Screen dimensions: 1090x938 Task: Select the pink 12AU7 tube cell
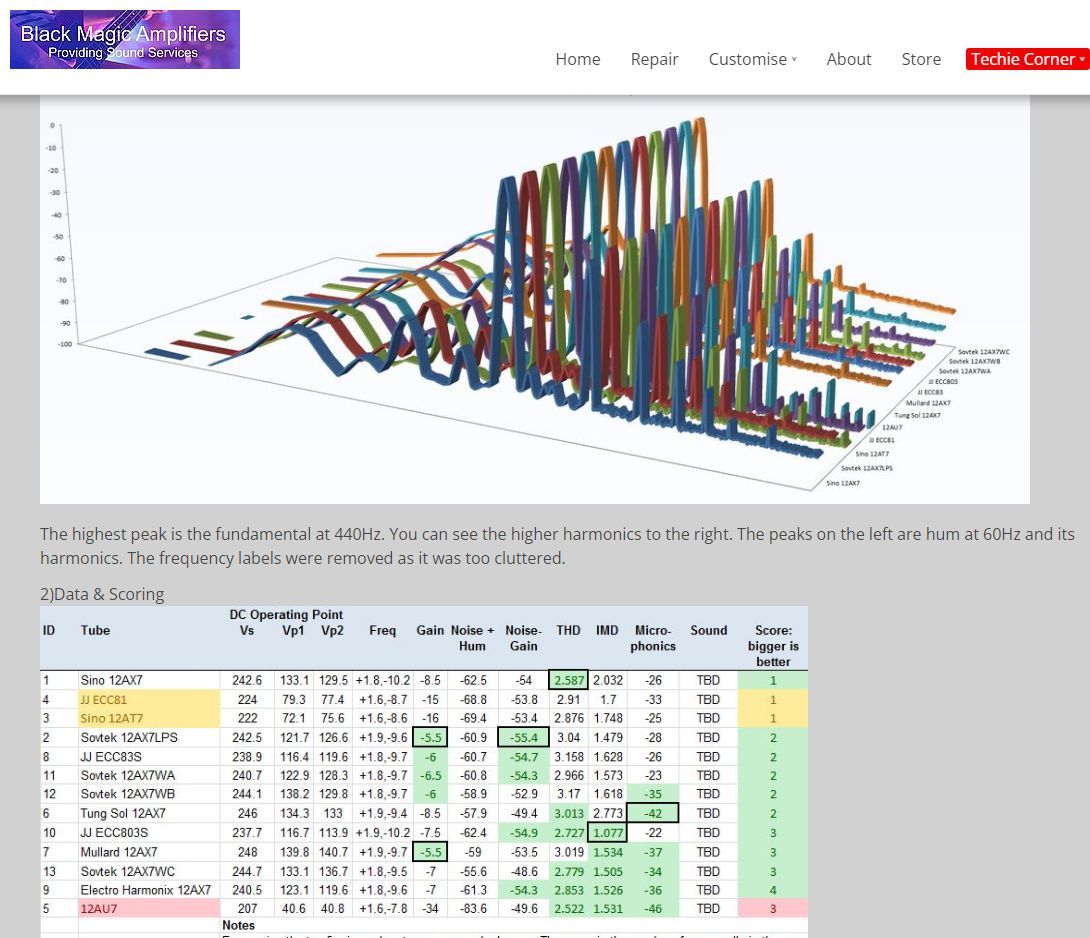99,909
